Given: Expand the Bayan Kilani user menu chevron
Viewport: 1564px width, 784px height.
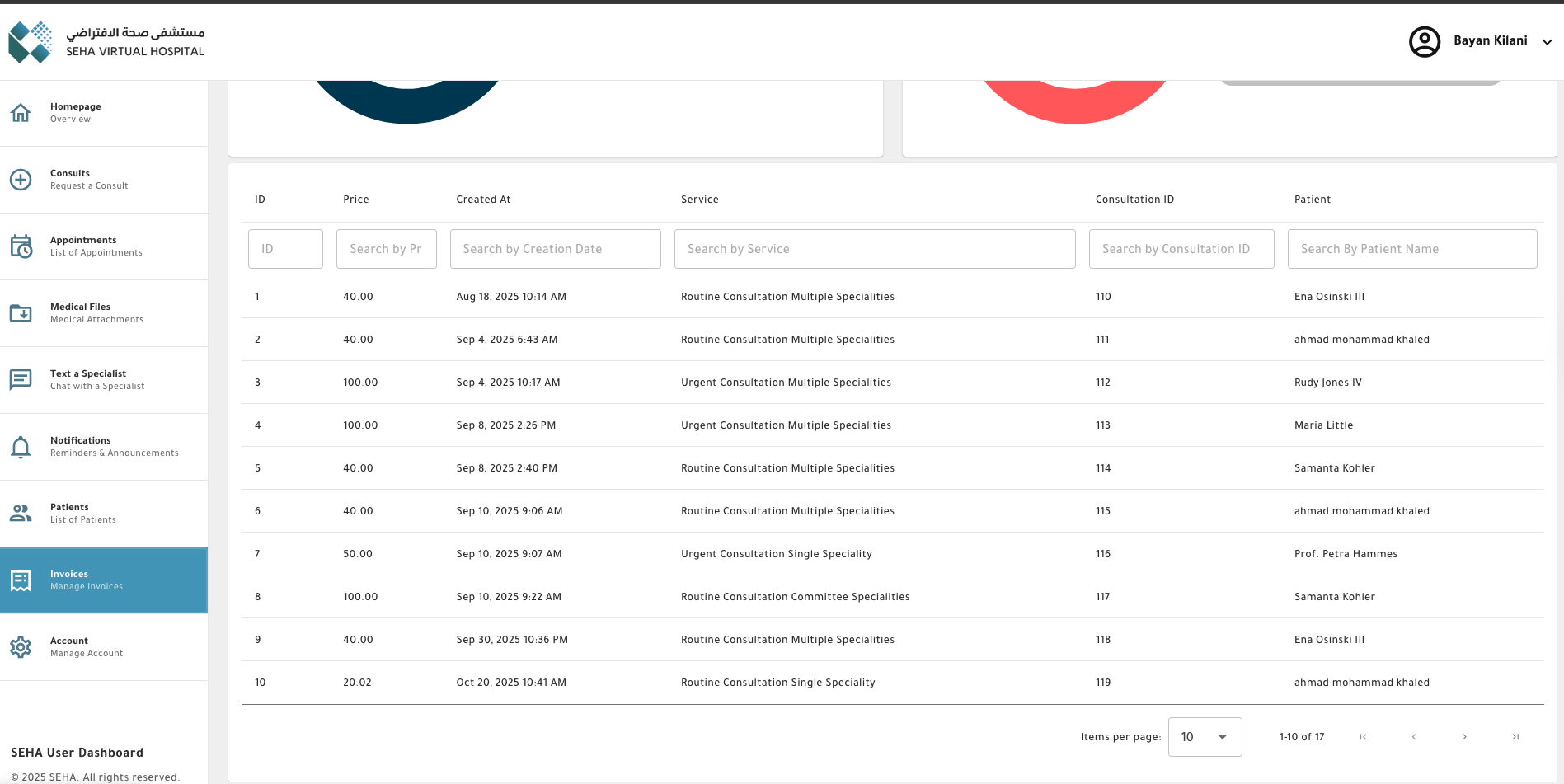Looking at the screenshot, I should coord(1547,42).
